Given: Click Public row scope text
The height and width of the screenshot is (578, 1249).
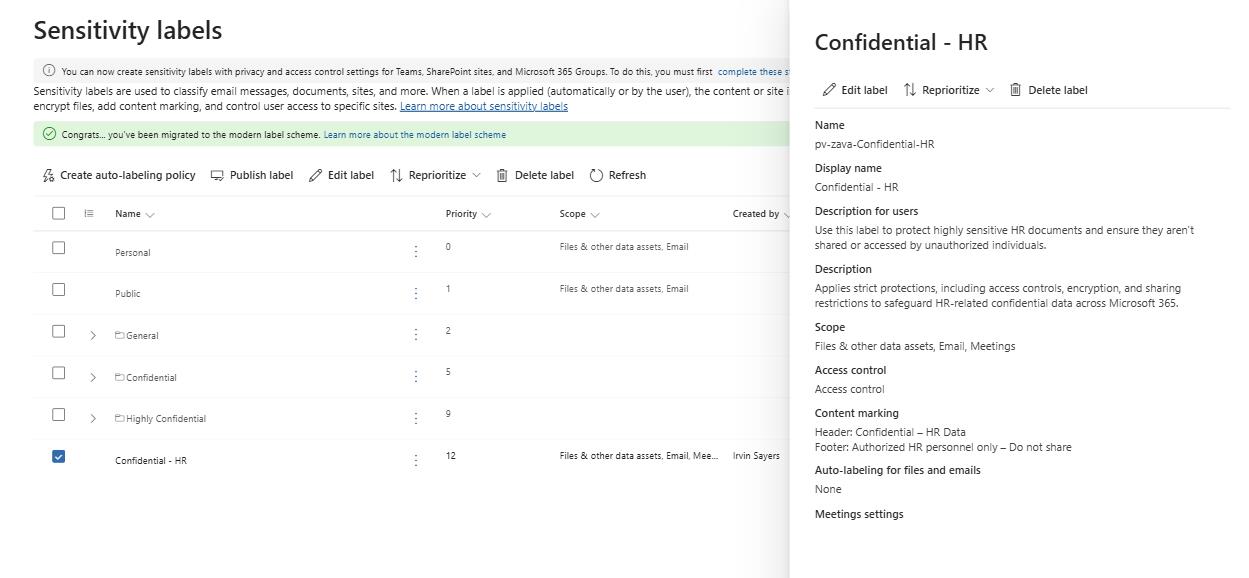Looking at the screenshot, I should click(x=624, y=289).
